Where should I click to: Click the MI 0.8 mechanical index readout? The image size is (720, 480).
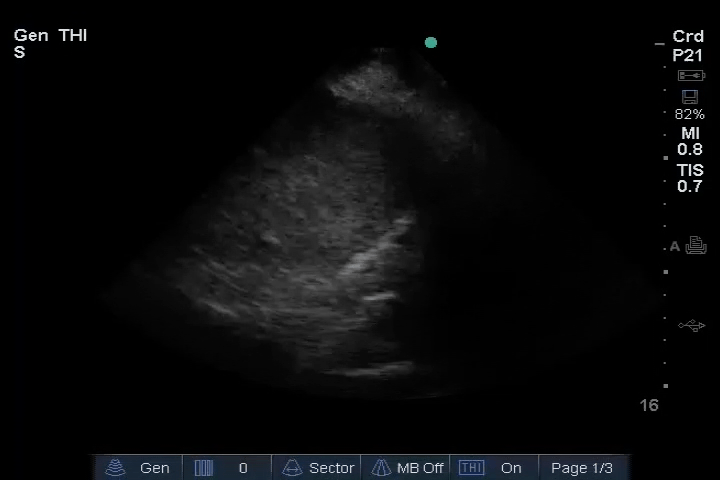point(690,141)
